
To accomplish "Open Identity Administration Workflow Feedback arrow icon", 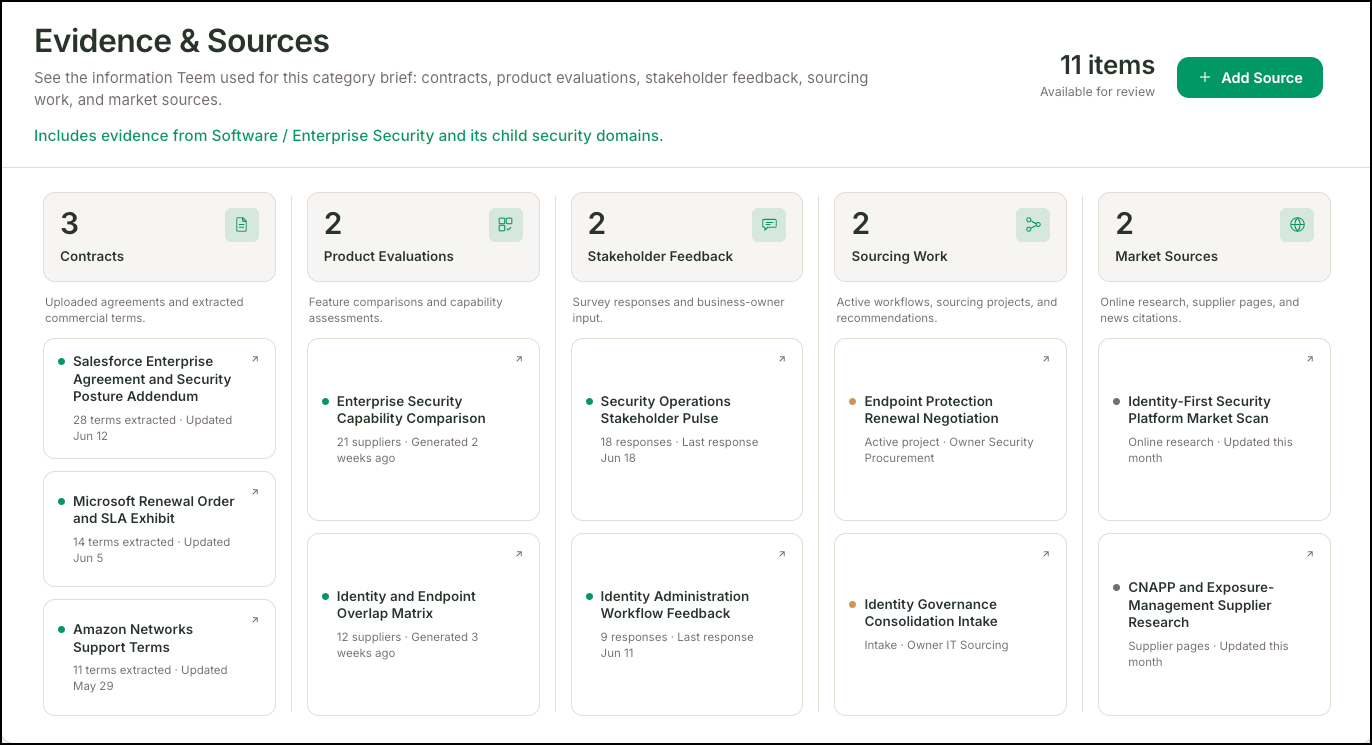I will tap(783, 554).
